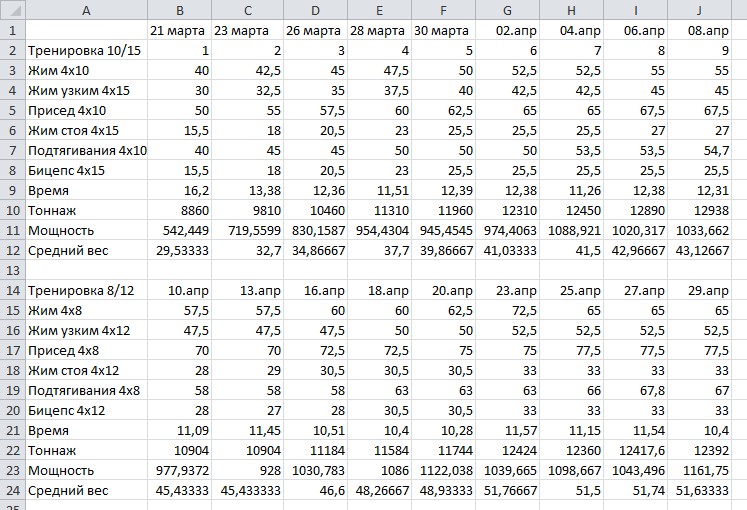This screenshot has height=510, width=747.
Task: Select row 1 header
Action: [x=12, y=29]
